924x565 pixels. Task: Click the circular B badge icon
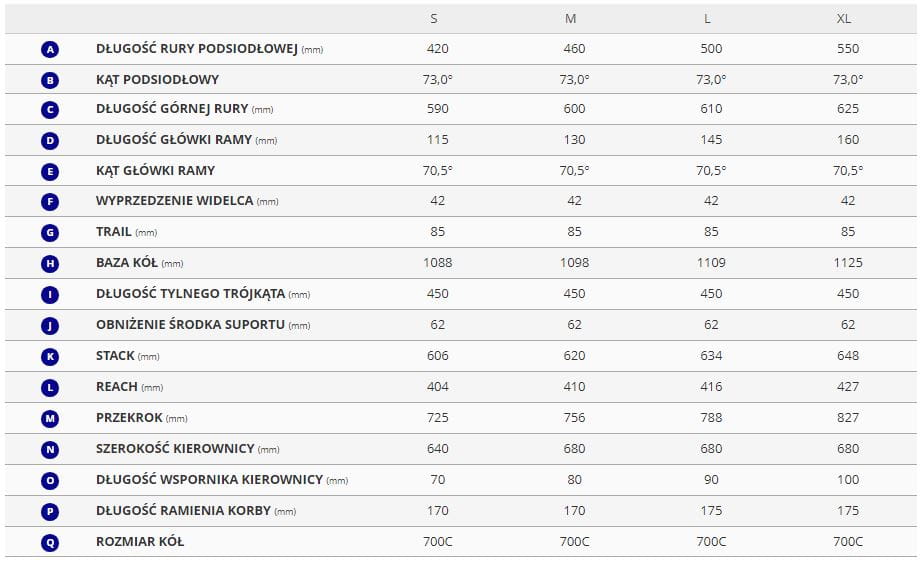click(x=51, y=80)
